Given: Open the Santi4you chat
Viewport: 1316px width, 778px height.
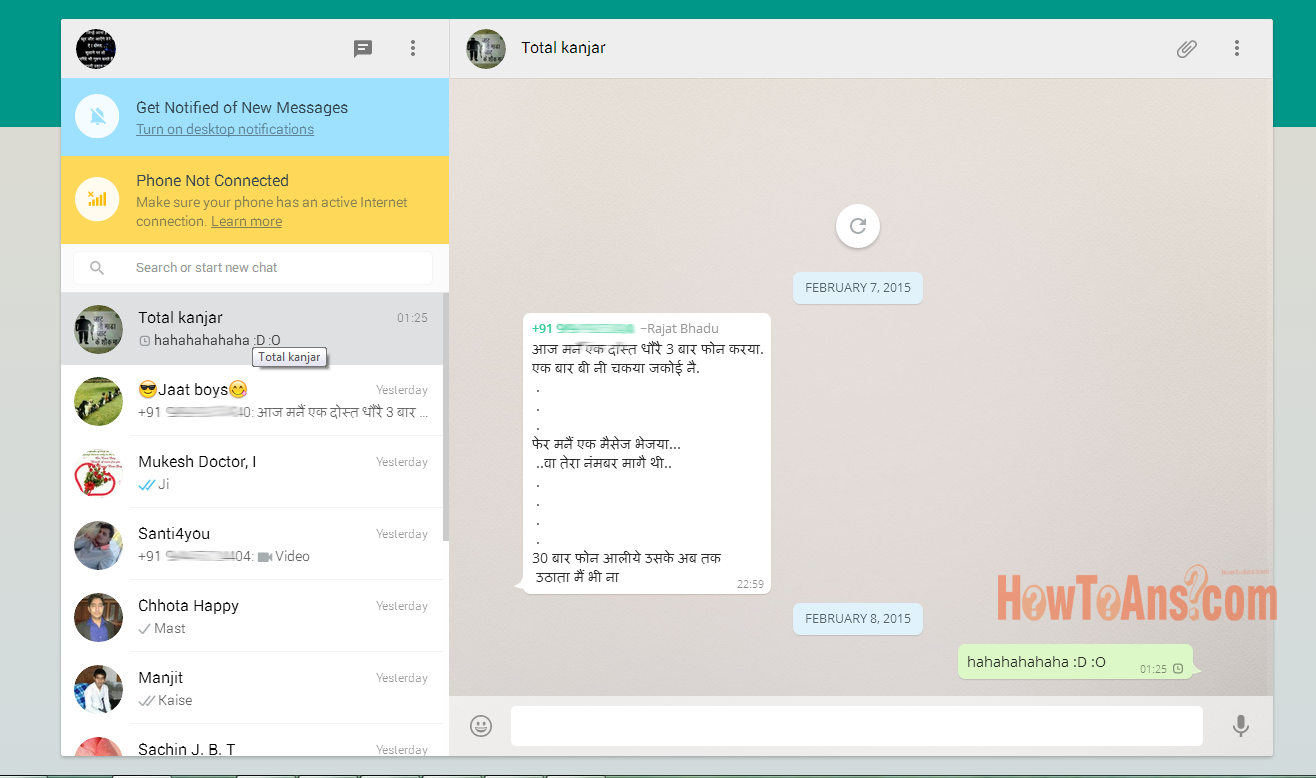Looking at the screenshot, I should coord(252,544).
